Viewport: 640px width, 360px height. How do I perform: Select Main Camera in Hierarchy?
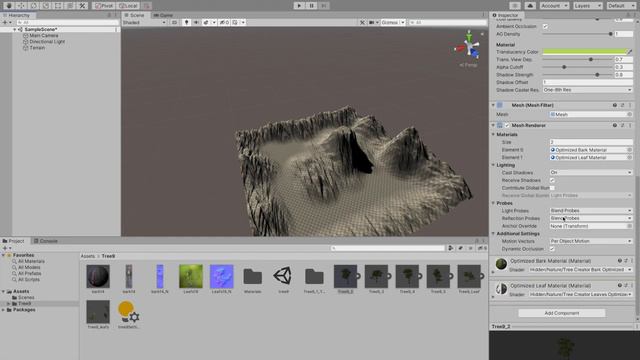pos(43,36)
